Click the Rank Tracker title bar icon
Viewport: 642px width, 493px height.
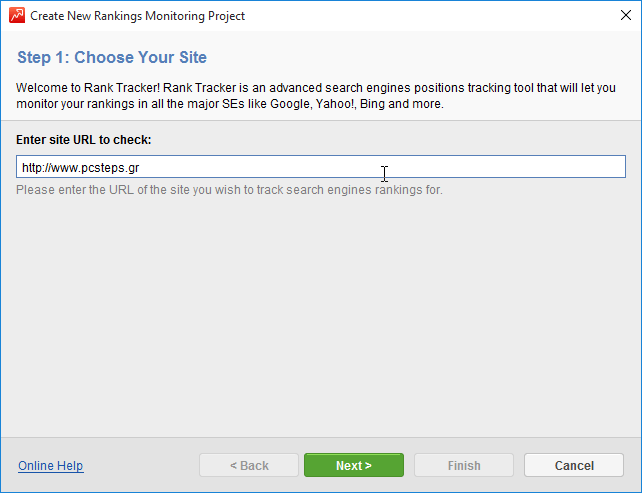click(17, 16)
